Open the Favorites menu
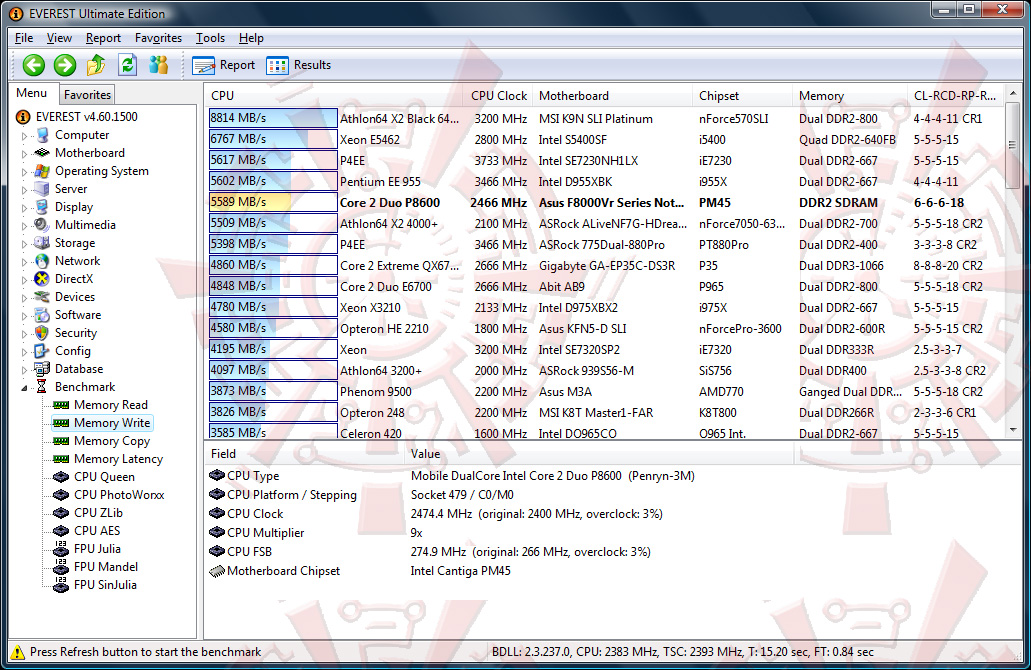1031x670 pixels. click(x=158, y=38)
